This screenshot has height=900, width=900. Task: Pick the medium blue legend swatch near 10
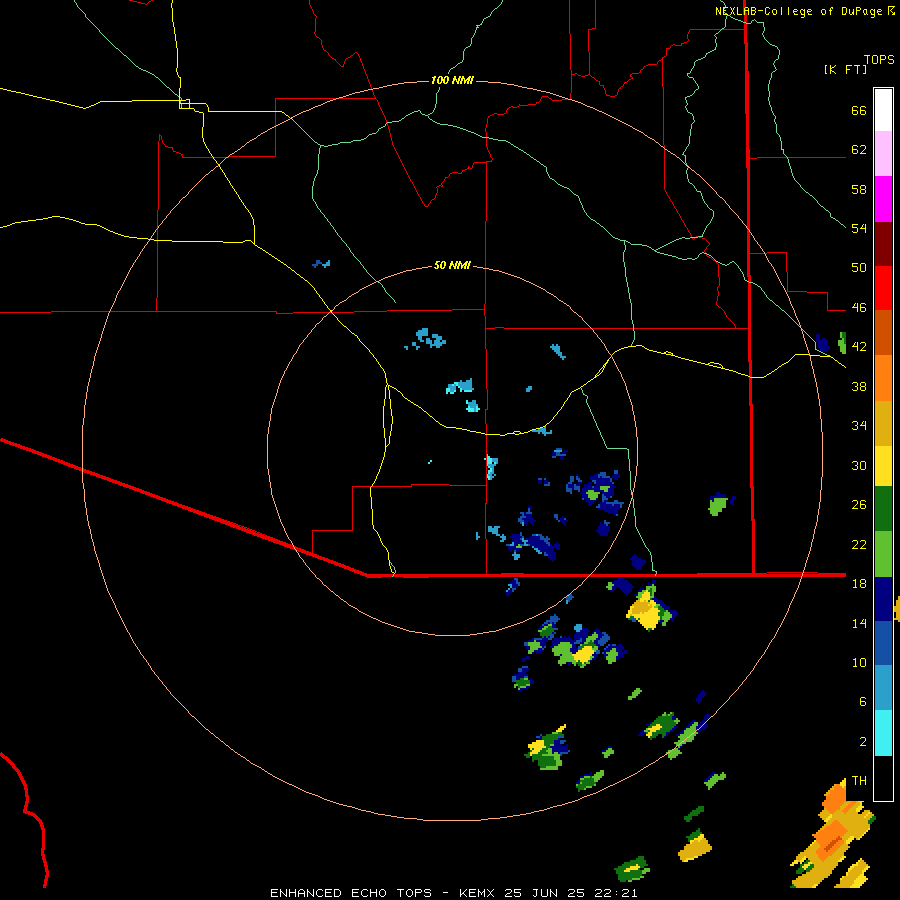click(x=883, y=643)
